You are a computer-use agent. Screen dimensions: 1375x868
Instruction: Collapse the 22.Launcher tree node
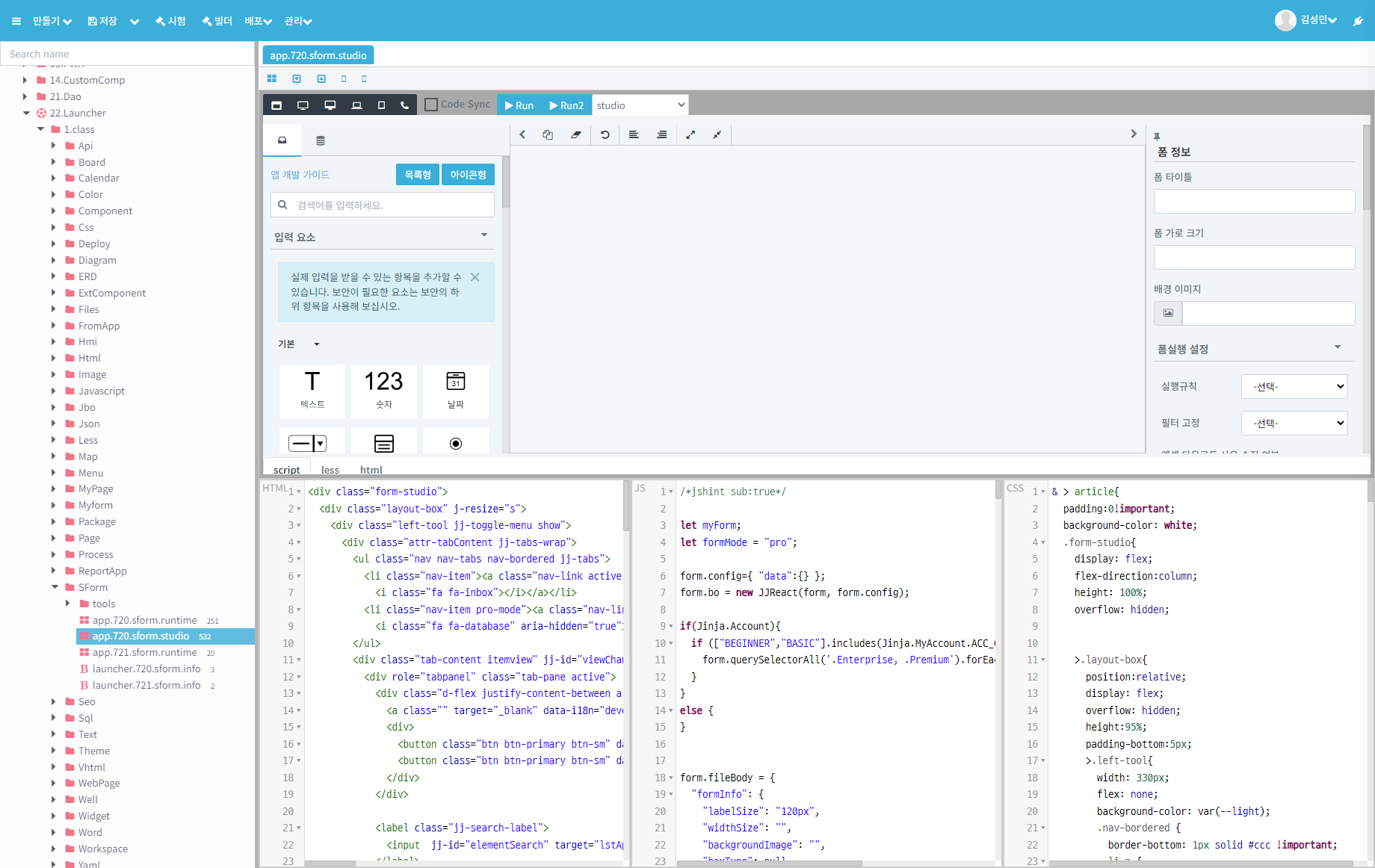click(x=26, y=114)
